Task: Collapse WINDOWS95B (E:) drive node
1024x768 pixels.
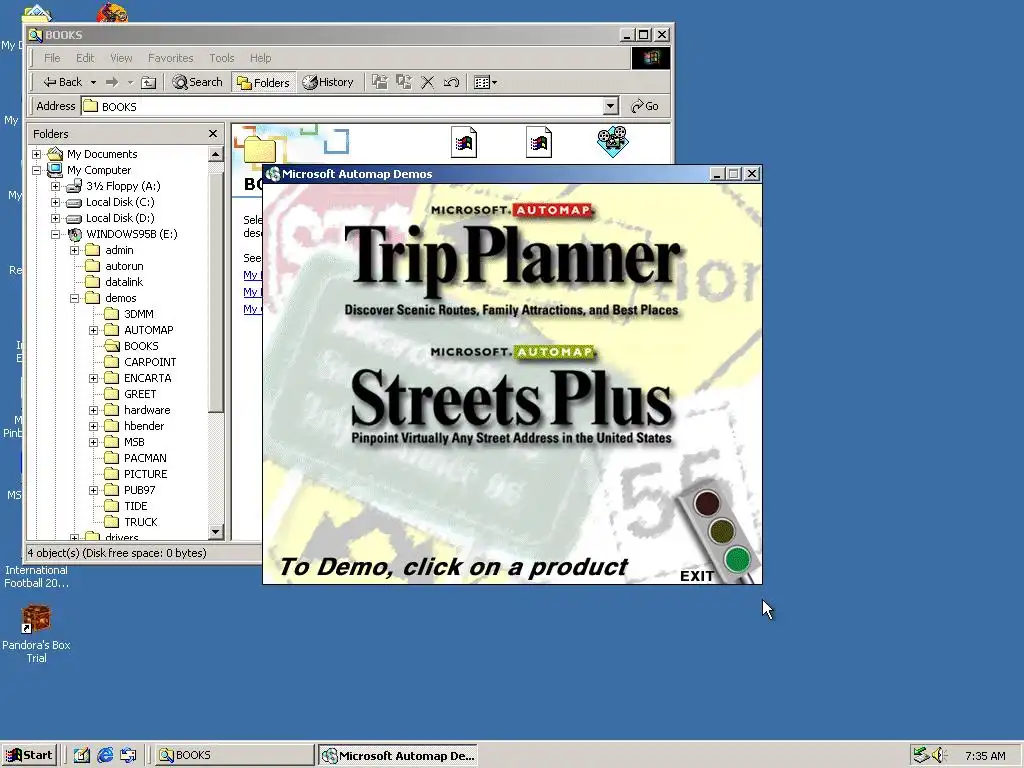Action: point(56,234)
